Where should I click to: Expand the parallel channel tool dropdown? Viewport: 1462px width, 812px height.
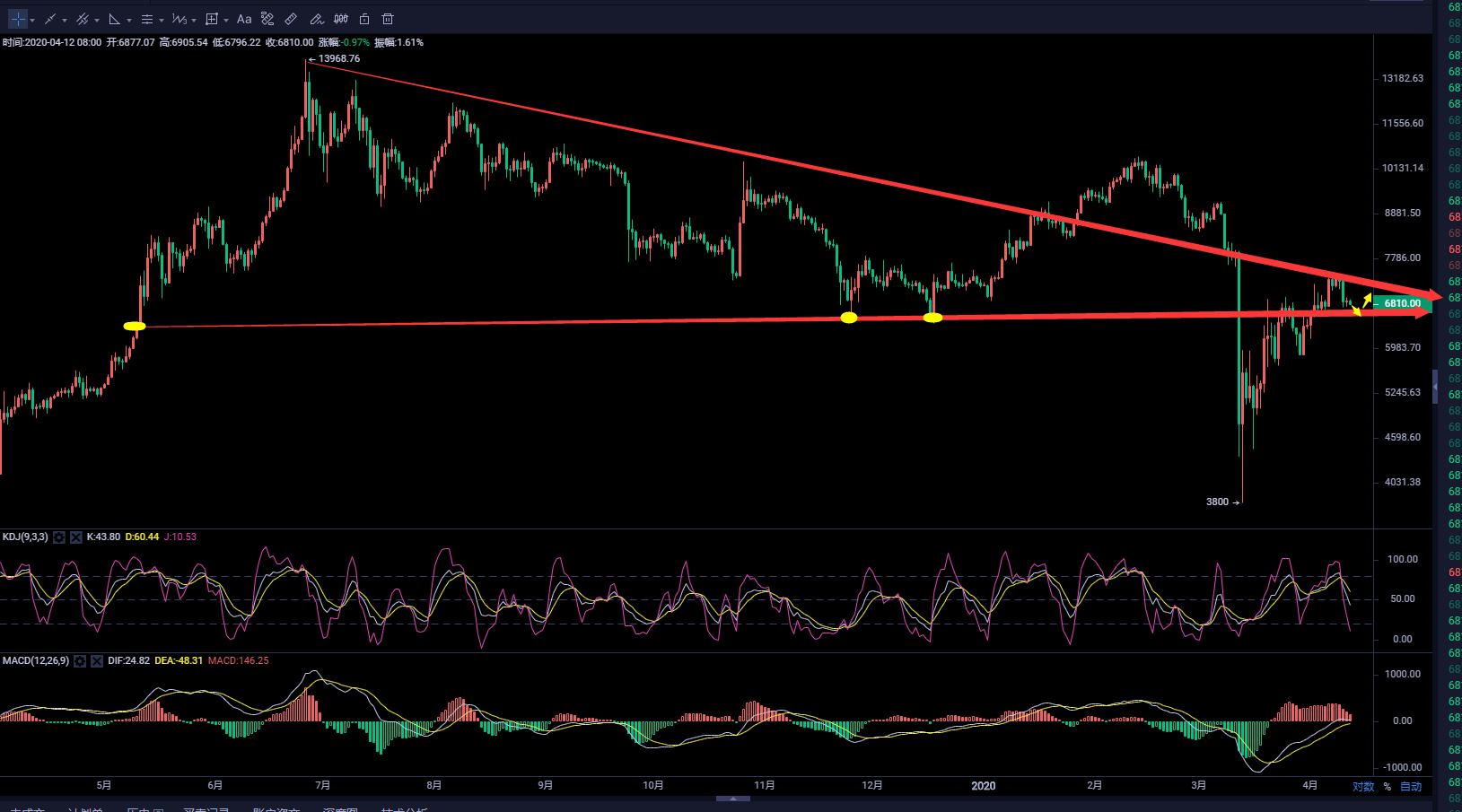[x=97, y=20]
